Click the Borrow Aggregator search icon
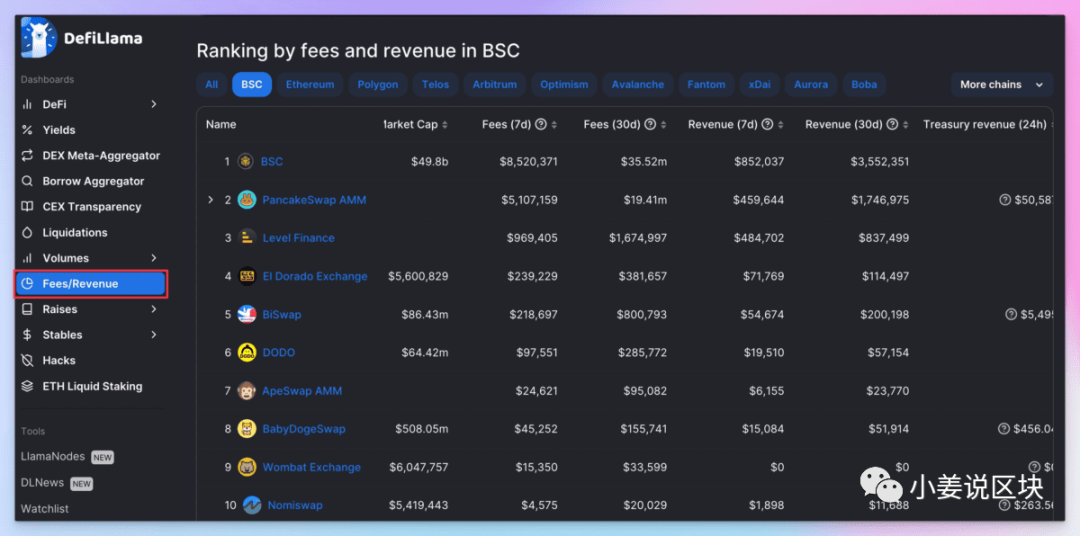1080x536 pixels. point(27,181)
